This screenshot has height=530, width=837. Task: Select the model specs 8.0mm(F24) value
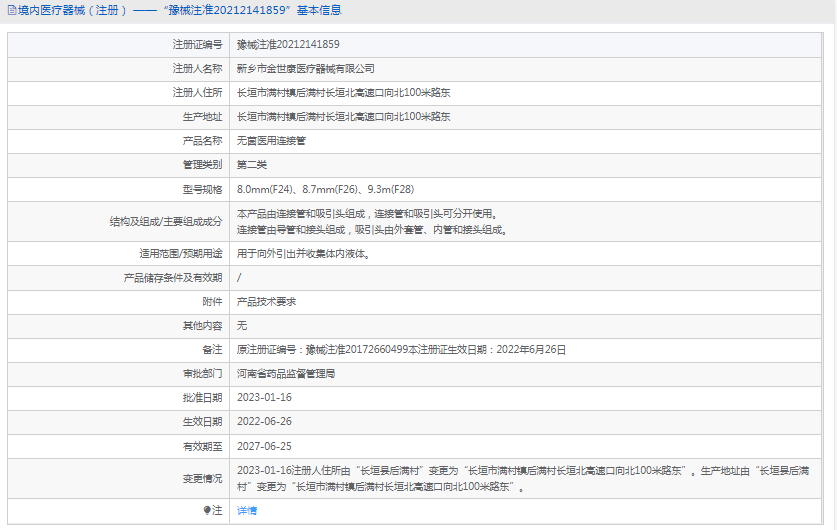click(x=326, y=189)
